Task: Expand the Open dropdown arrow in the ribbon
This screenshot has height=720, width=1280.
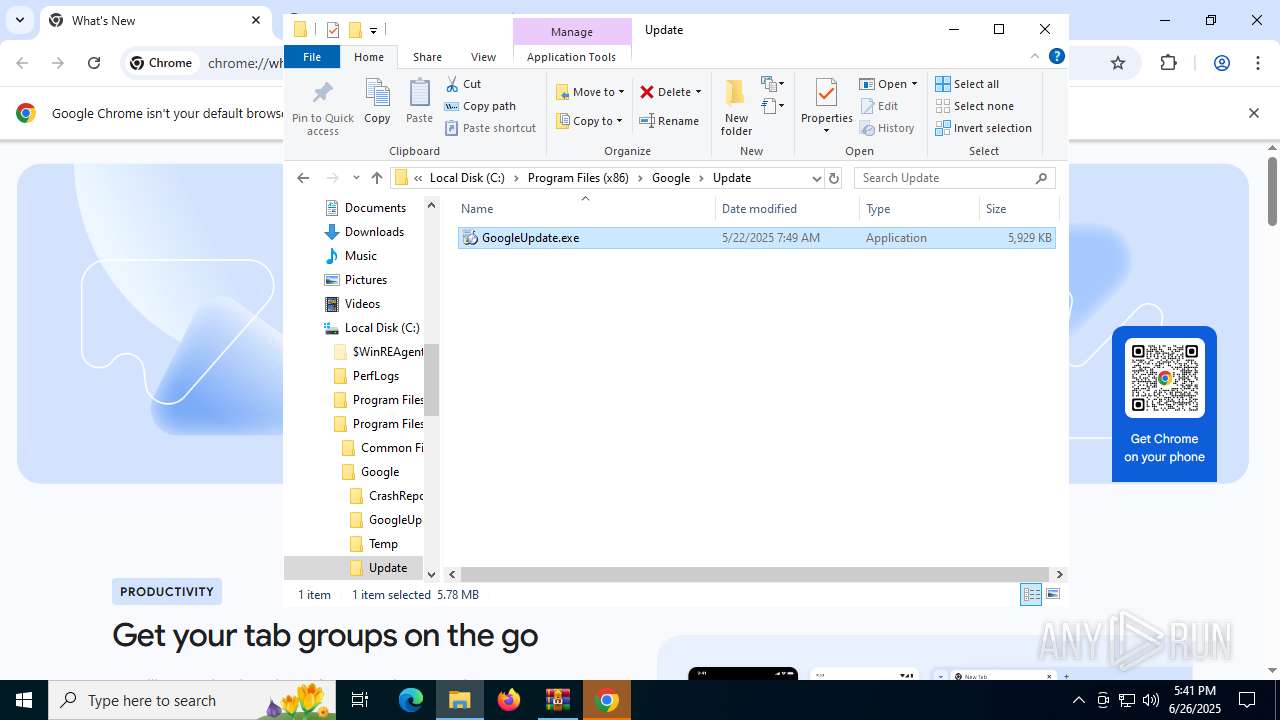Action: 914,84
